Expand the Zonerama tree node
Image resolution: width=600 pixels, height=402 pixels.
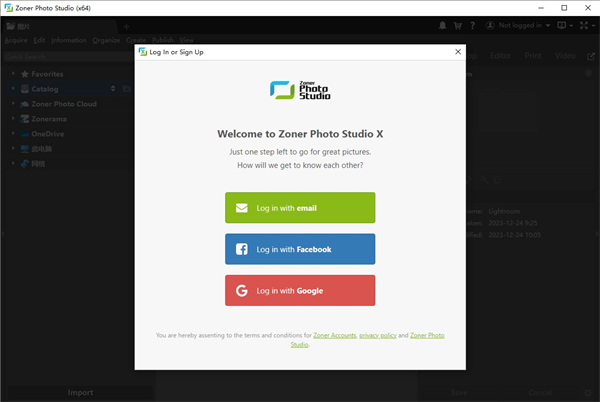13,118
